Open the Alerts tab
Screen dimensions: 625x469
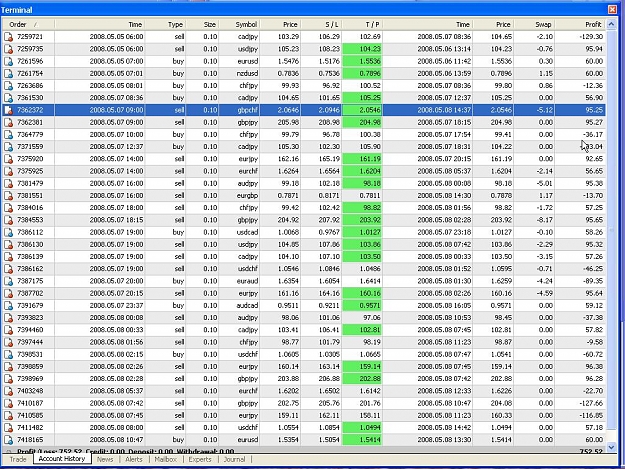click(x=134, y=459)
